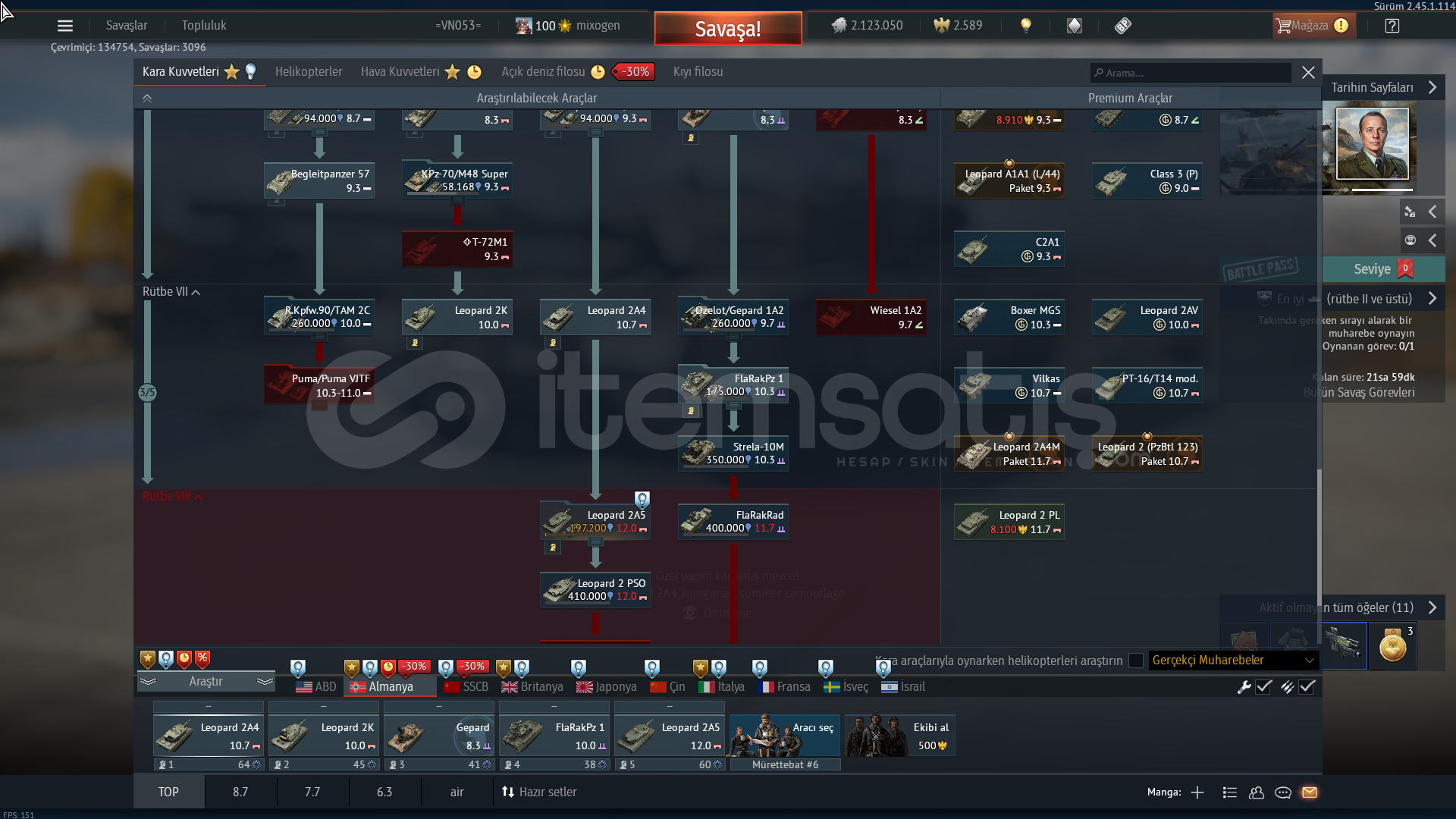Click the medal item thumbnail with 3
The height and width of the screenshot is (819, 1456).
tap(1393, 646)
